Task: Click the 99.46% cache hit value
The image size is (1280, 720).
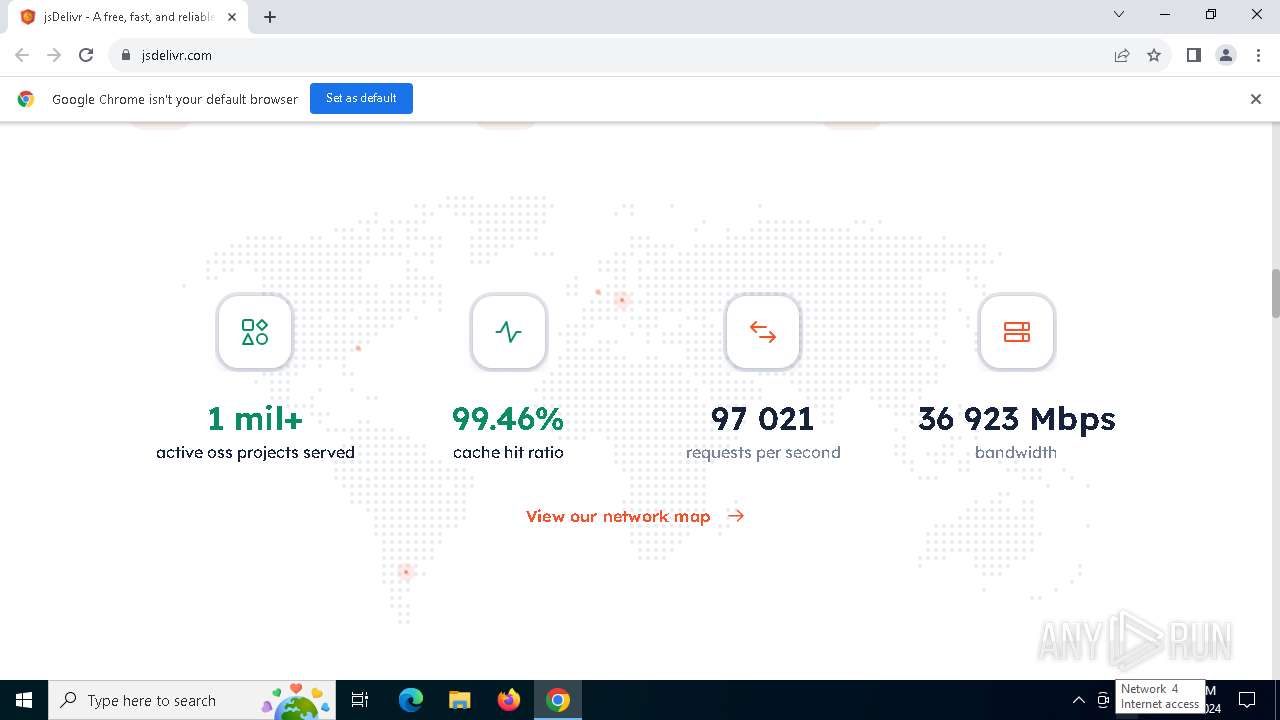Action: tap(508, 418)
